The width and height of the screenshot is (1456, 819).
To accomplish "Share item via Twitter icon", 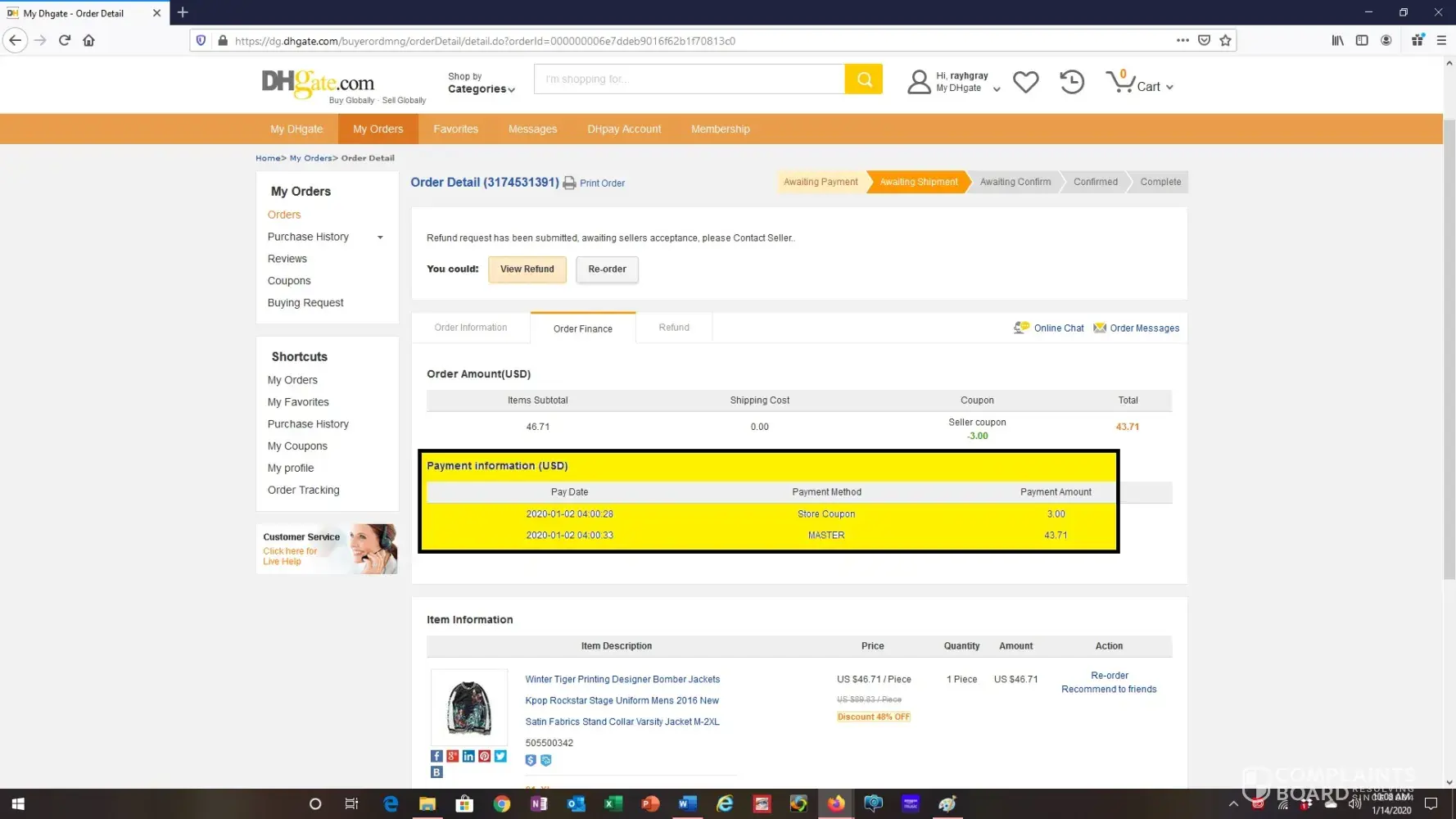I will [x=500, y=756].
